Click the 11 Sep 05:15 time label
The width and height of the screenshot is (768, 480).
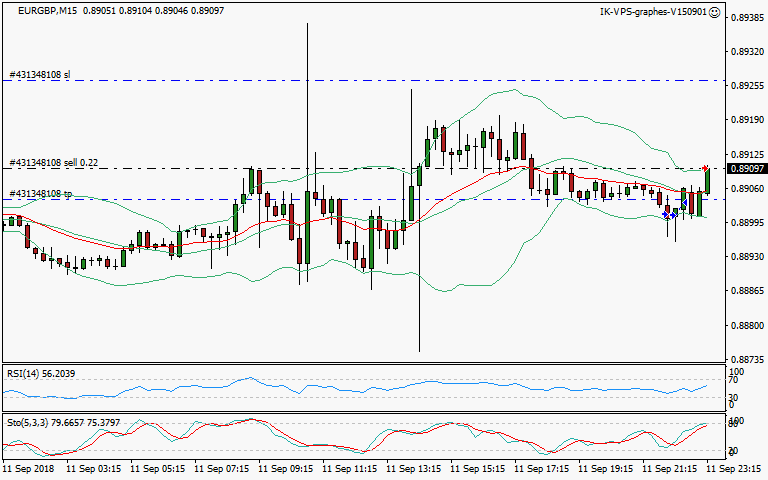tap(158, 469)
